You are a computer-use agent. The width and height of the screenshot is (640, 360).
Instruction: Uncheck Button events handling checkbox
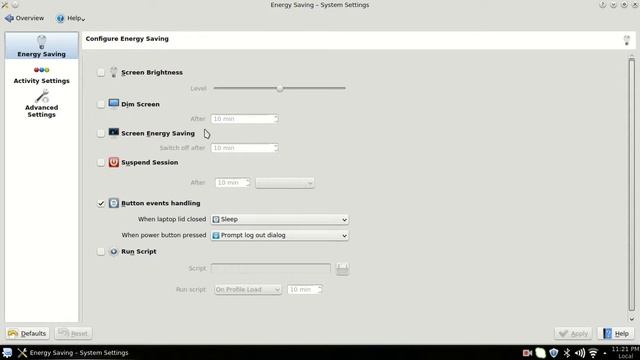point(101,203)
